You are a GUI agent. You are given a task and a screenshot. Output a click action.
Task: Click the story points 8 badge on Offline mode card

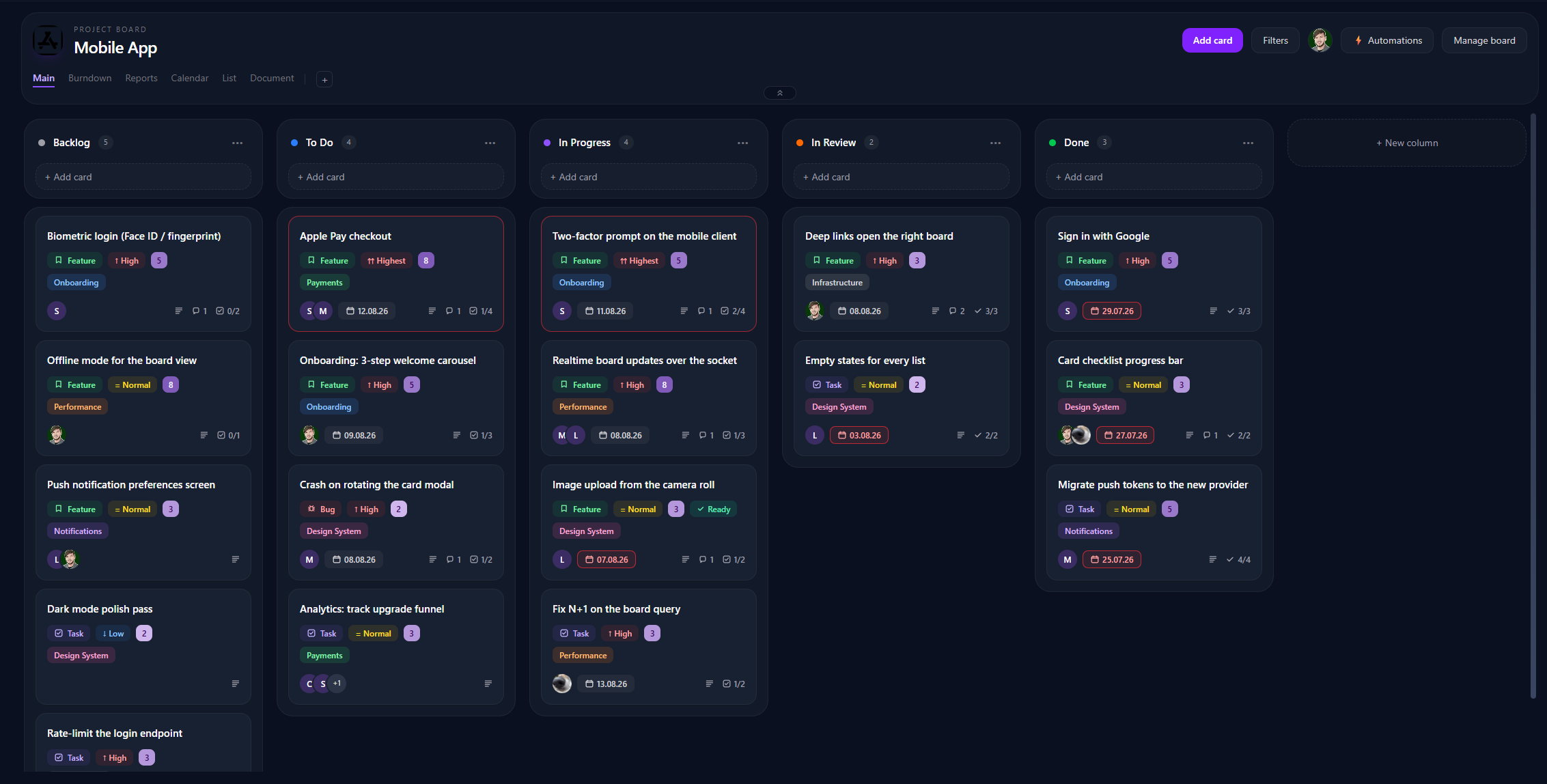point(171,384)
